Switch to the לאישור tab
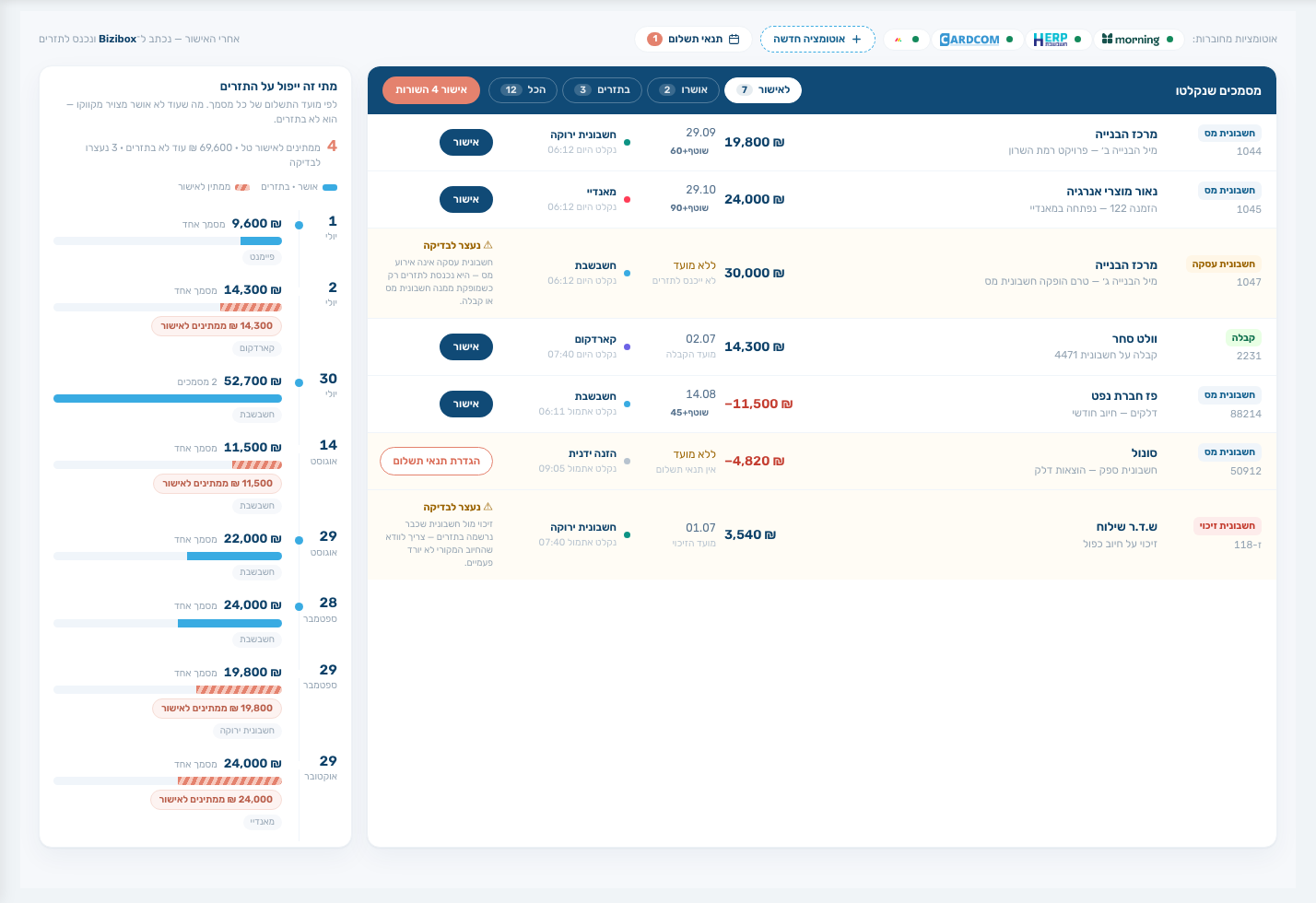This screenshot has height=903, width=1316. (763, 90)
